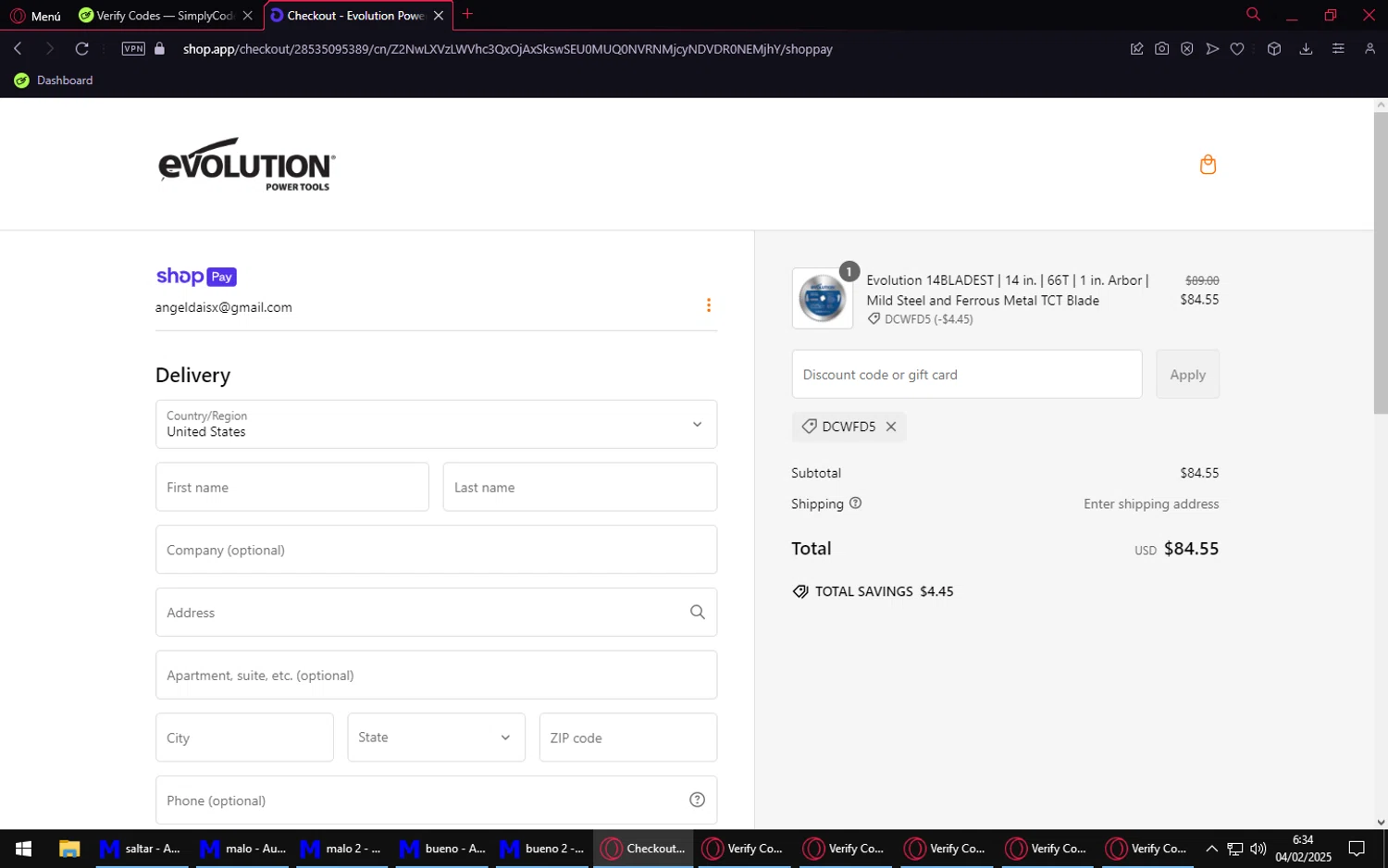Open the snapshot camera tool
This screenshot has height=868, width=1388.
click(x=1161, y=49)
